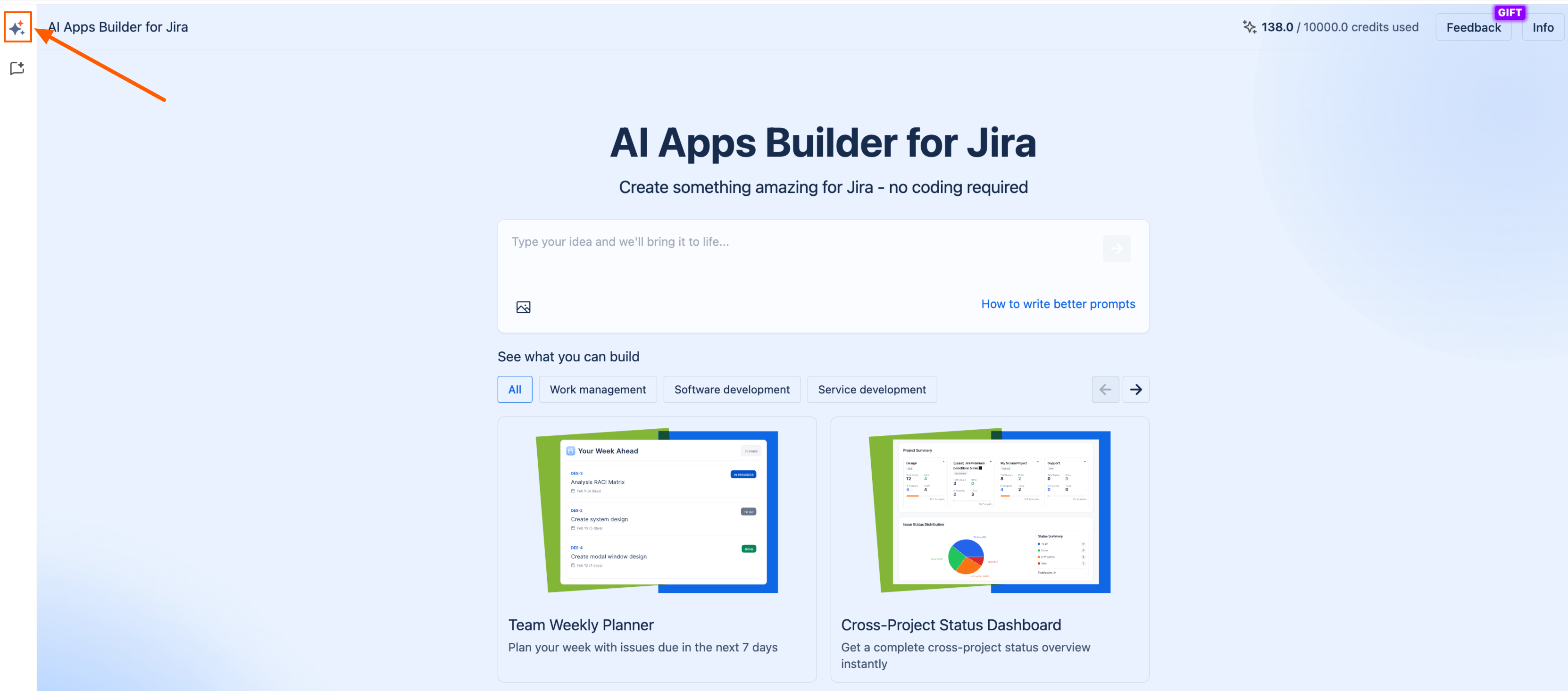
Task: Click the 'AI Apps Builder for Jira' header title
Action: click(x=118, y=27)
